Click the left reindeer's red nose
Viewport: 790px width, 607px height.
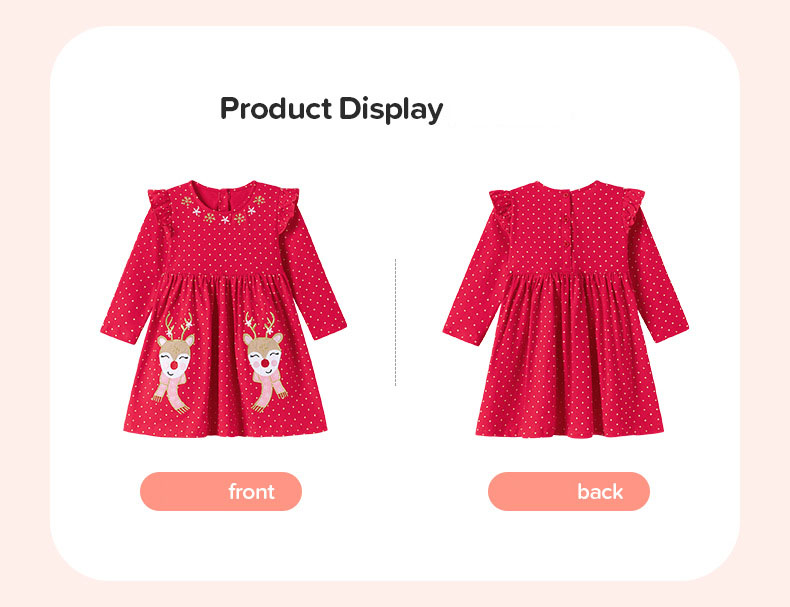(x=174, y=364)
